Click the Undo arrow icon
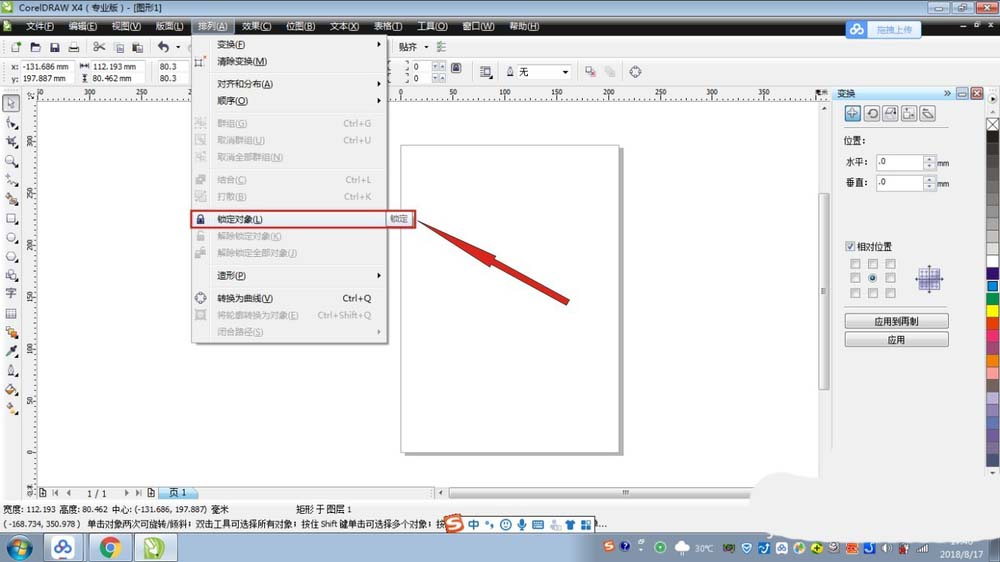Screen dimensions: 1000x562 coord(164,47)
